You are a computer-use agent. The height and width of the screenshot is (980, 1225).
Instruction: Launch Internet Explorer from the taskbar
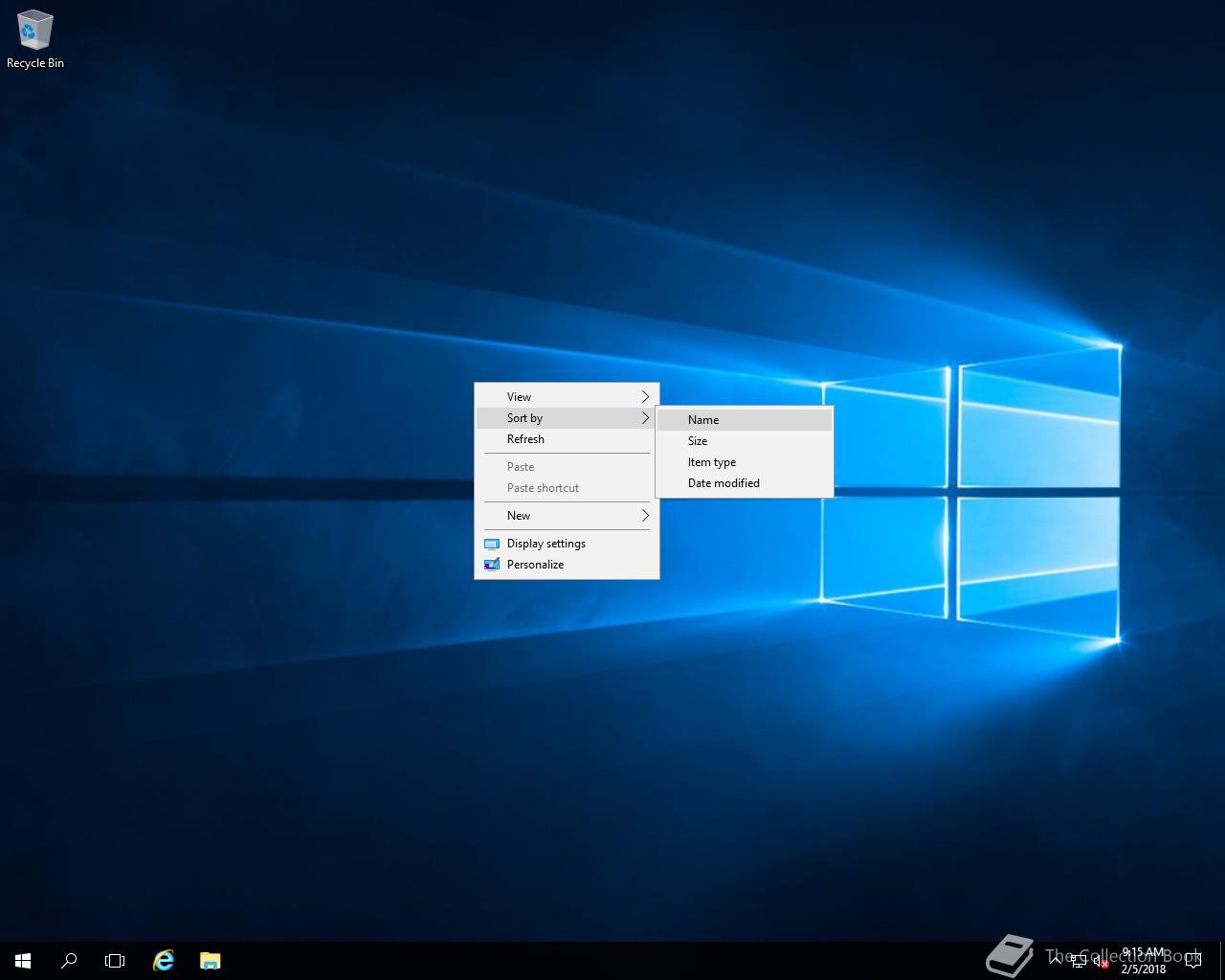pos(164,961)
